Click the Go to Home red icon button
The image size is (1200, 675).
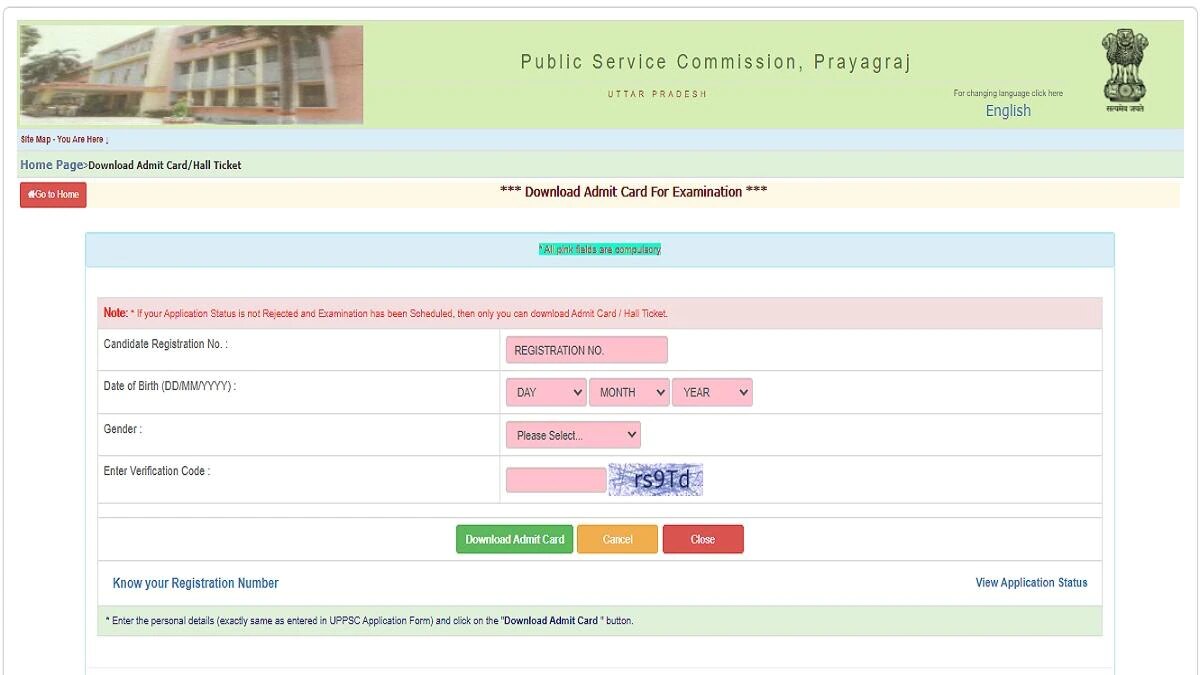point(52,195)
